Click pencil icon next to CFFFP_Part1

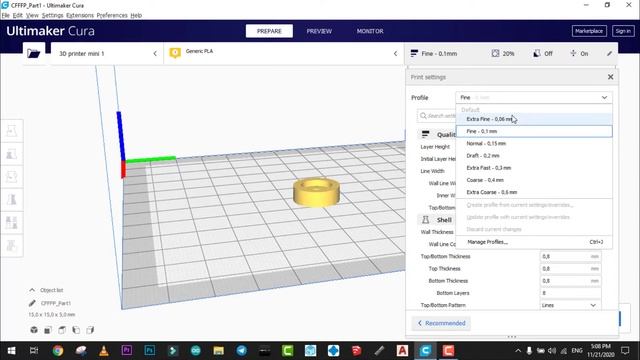click(32, 303)
